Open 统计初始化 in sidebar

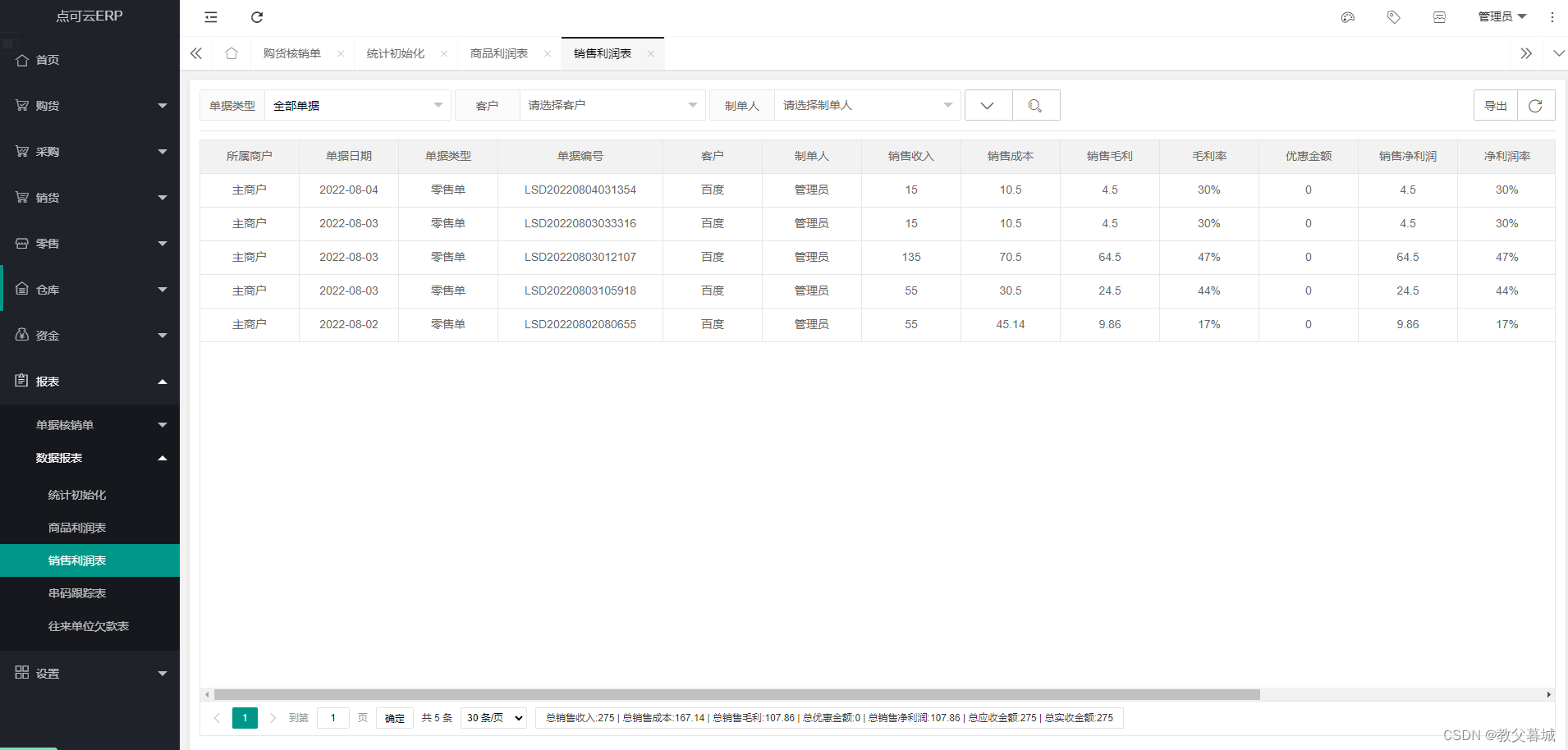coord(89,495)
